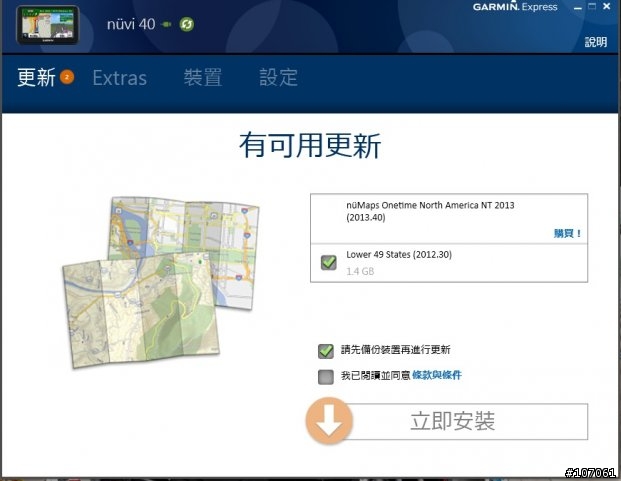
Task: Close the Garmin Express window
Action: [606, 6]
